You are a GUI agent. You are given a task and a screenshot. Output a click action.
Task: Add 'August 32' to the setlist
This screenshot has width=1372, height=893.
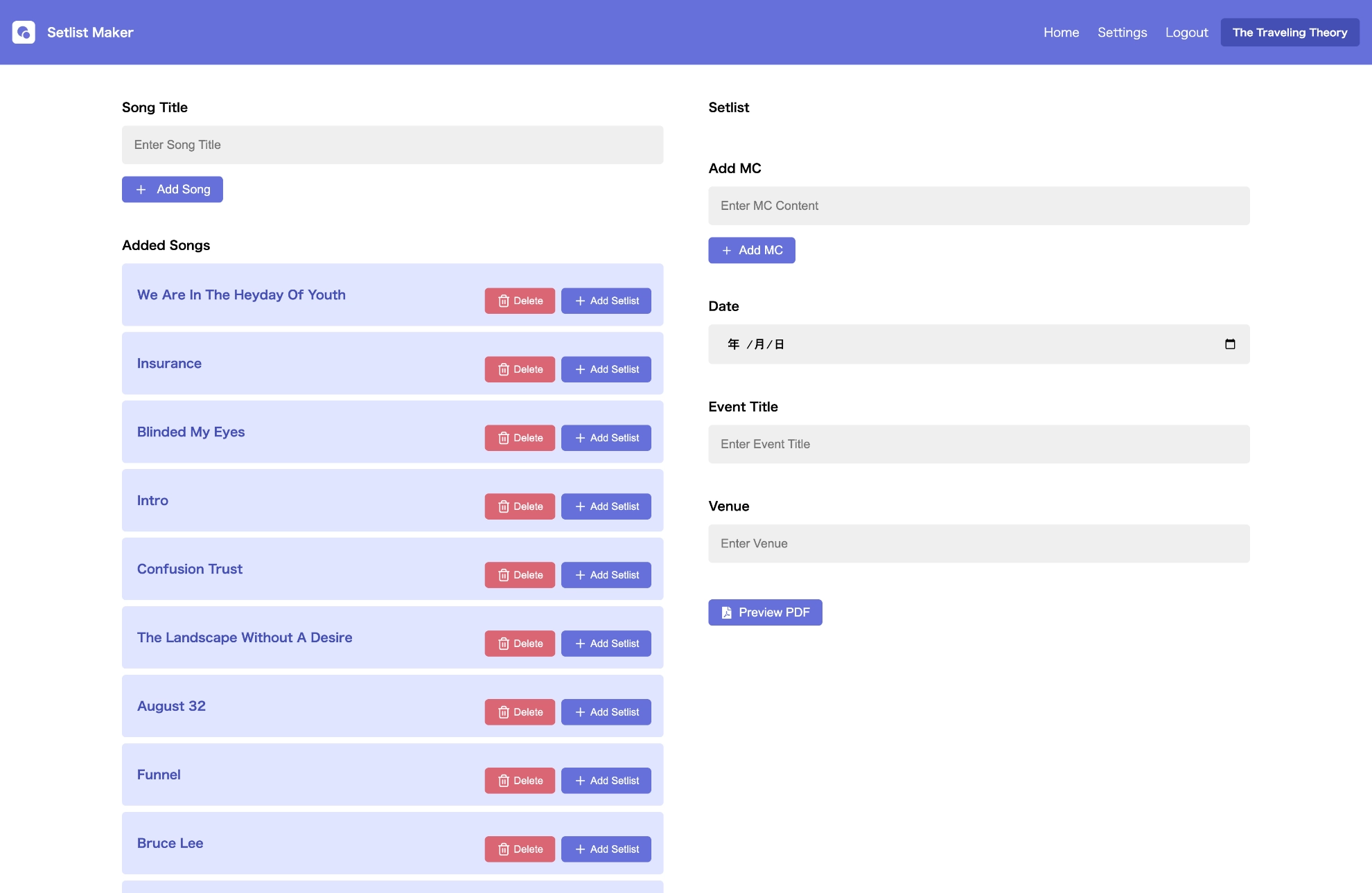click(606, 712)
